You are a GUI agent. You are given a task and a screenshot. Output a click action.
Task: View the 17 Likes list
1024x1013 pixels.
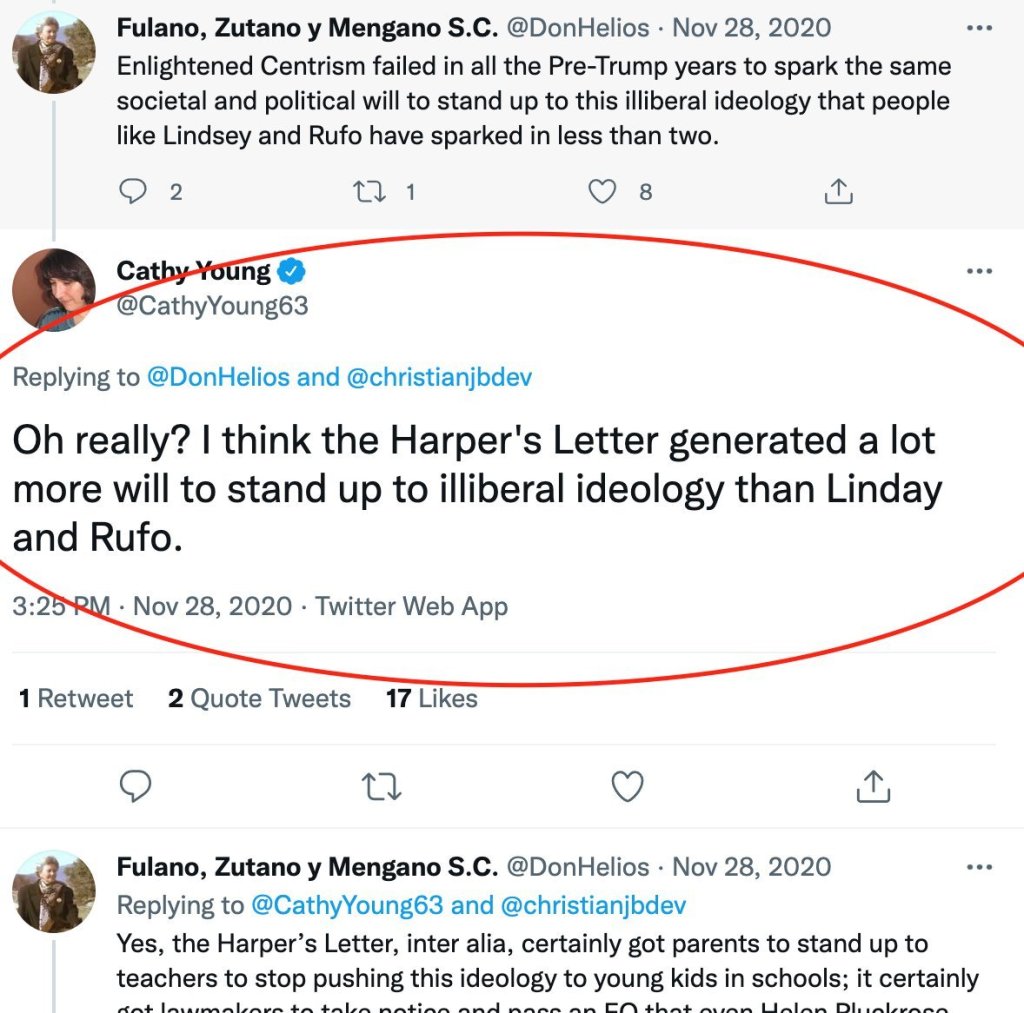tap(431, 698)
